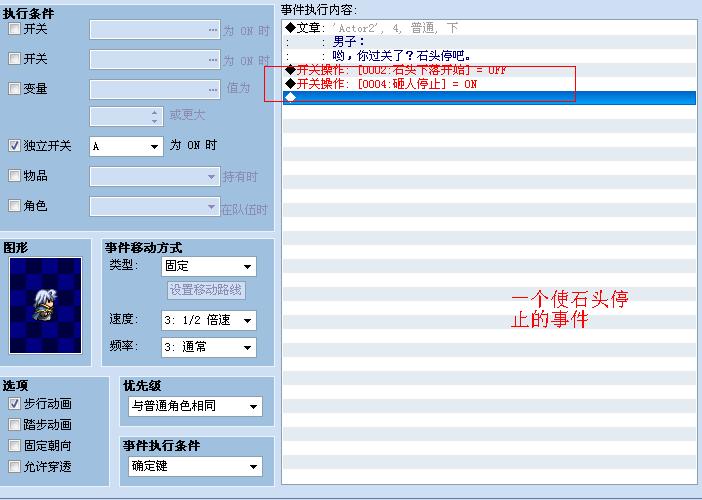Enable the 踏步动画 option

[x=14, y=424]
